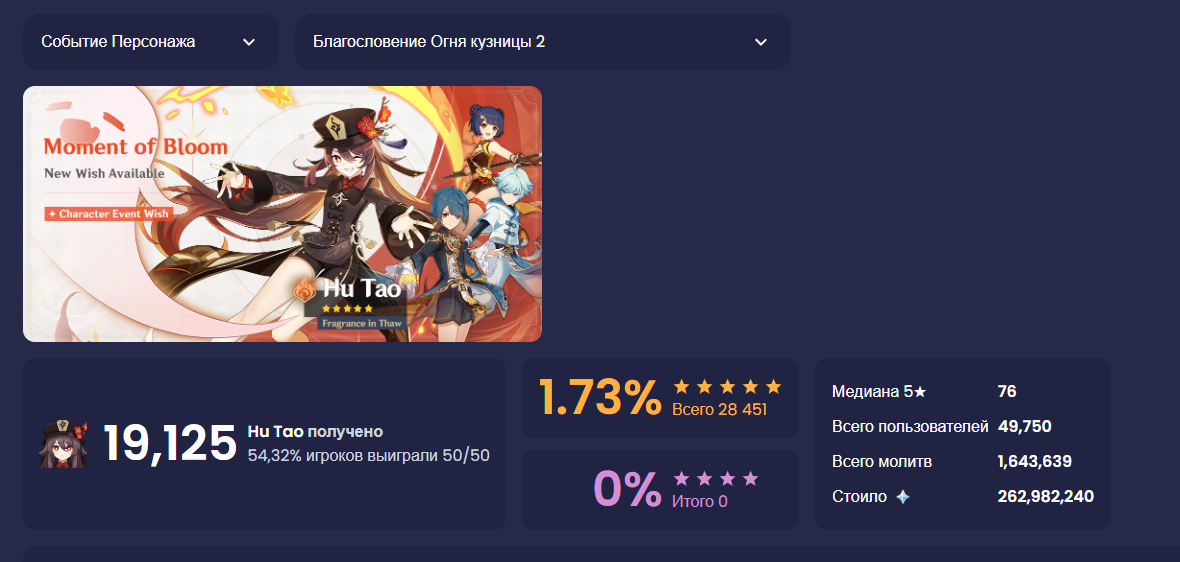Viewport: 1180px width, 562px height.
Task: Click the Всего 28 451 text
Action: tap(719, 410)
